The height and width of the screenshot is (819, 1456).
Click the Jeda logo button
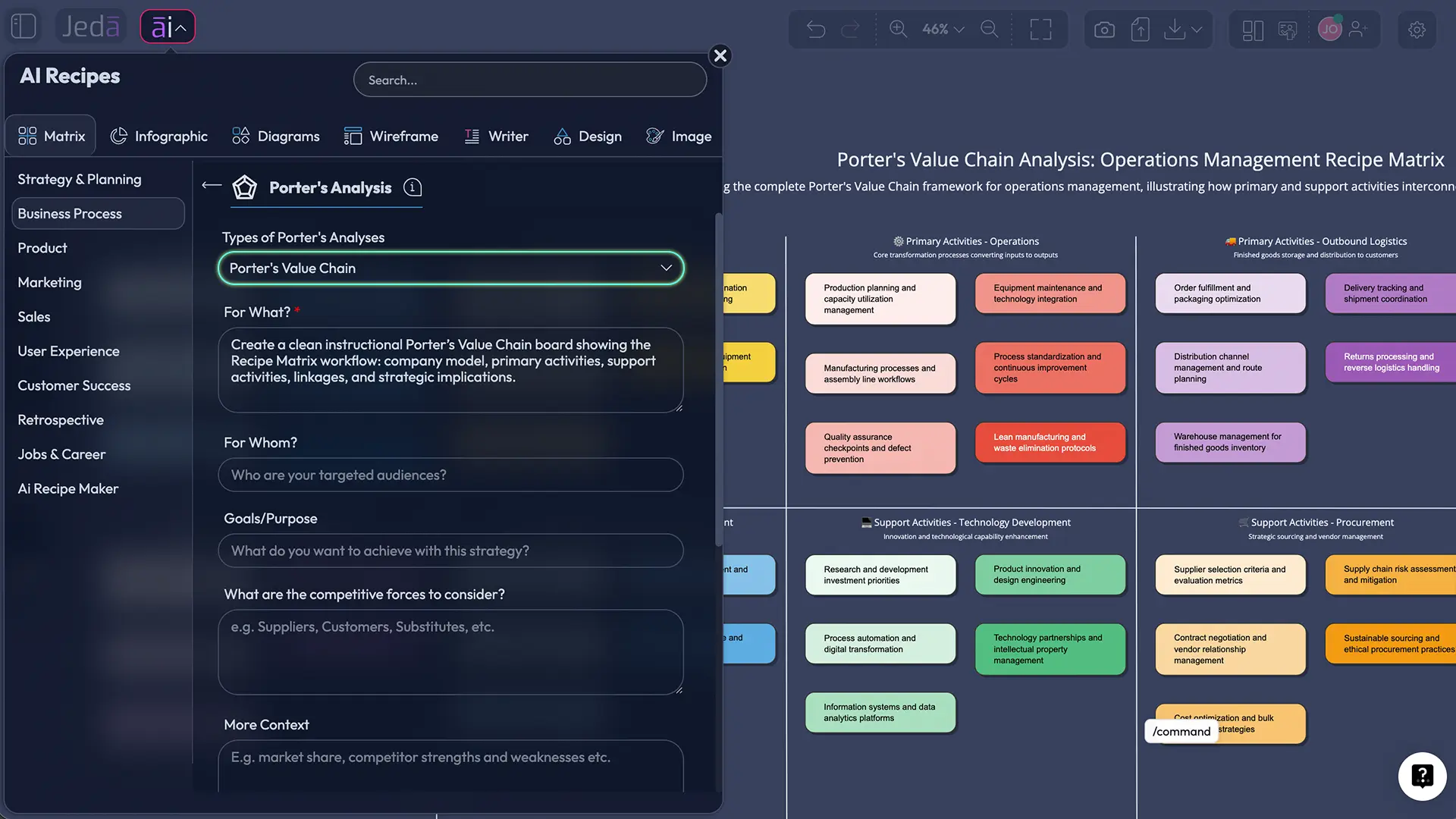pos(90,27)
